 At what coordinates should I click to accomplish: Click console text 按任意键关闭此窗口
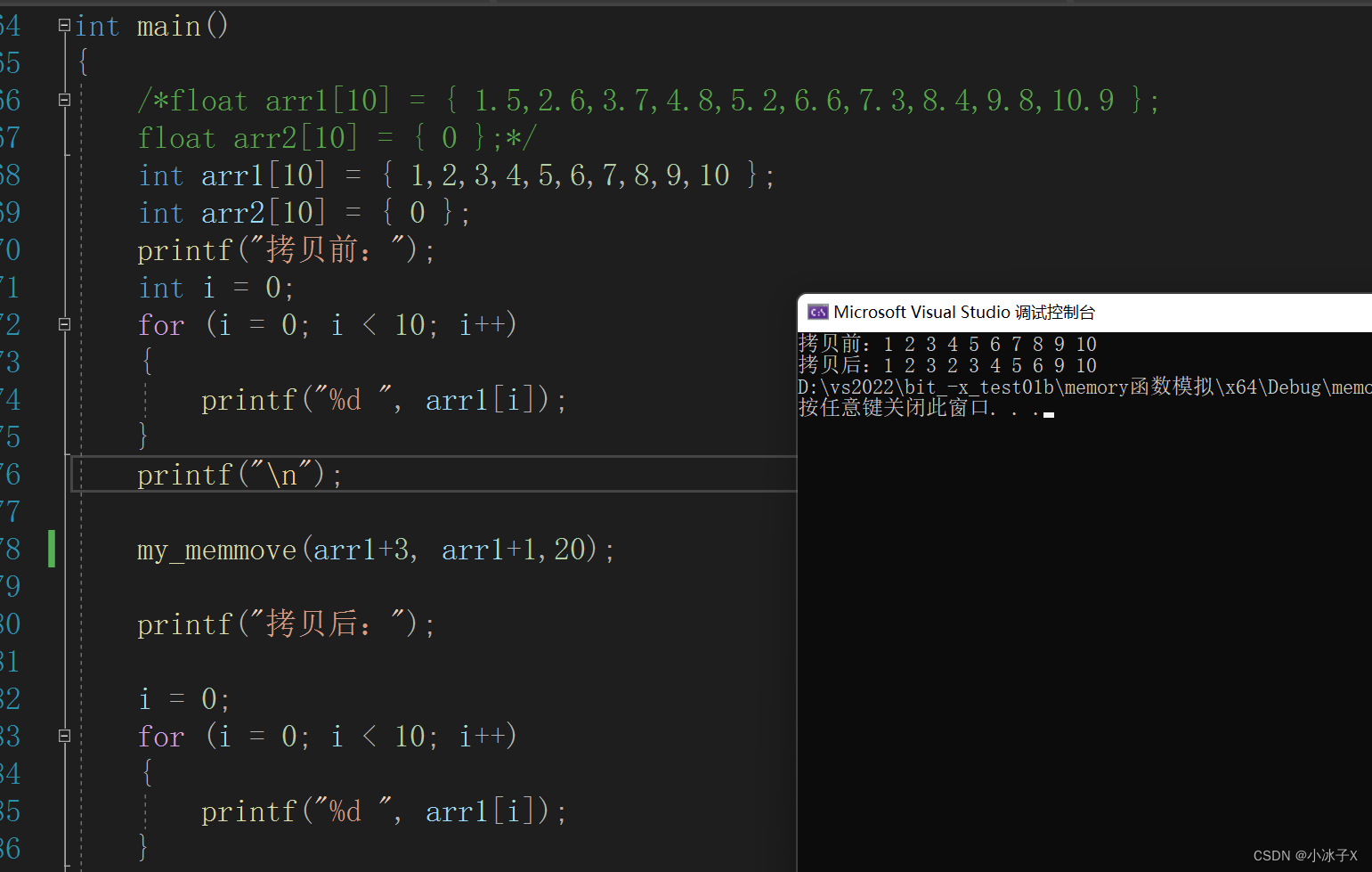click(x=893, y=408)
